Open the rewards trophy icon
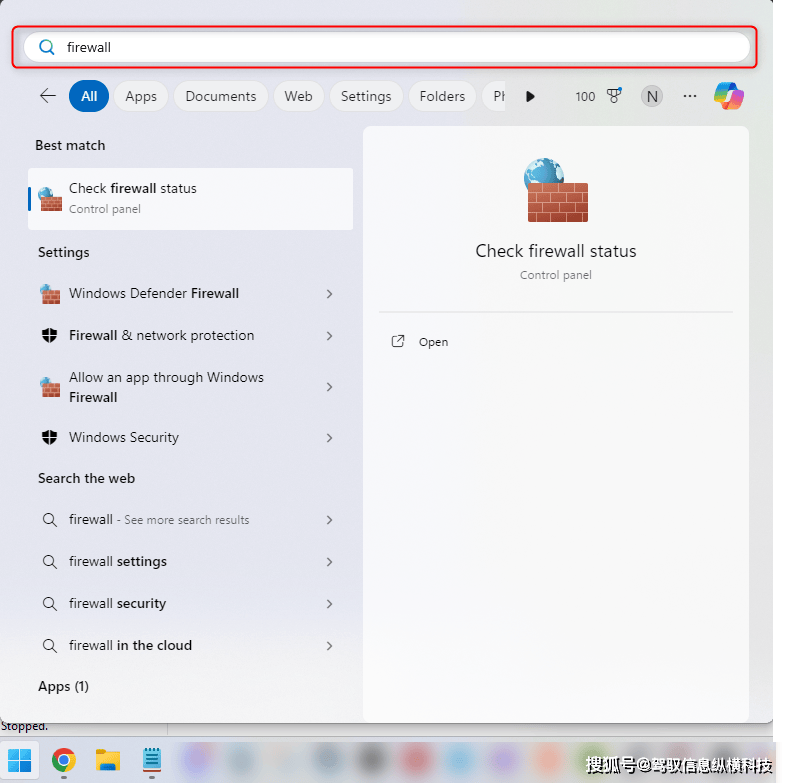Screen dimensions: 787x783 [x=614, y=95]
